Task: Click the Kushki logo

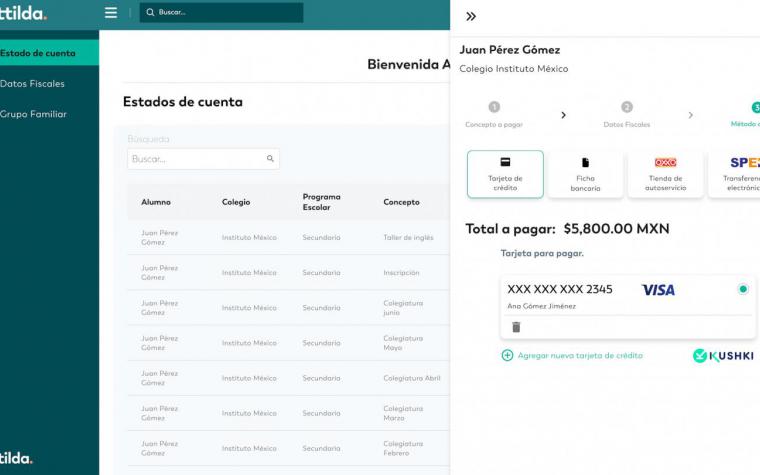Action: (x=723, y=356)
